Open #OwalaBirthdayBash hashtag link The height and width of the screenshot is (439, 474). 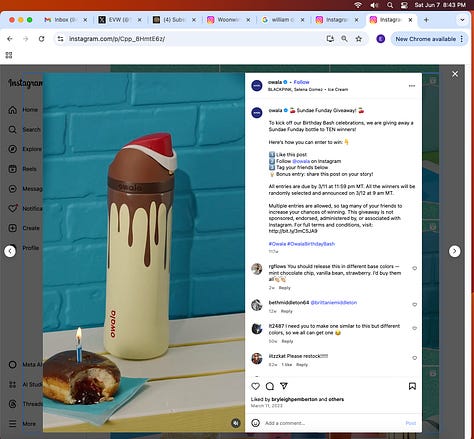point(311,244)
